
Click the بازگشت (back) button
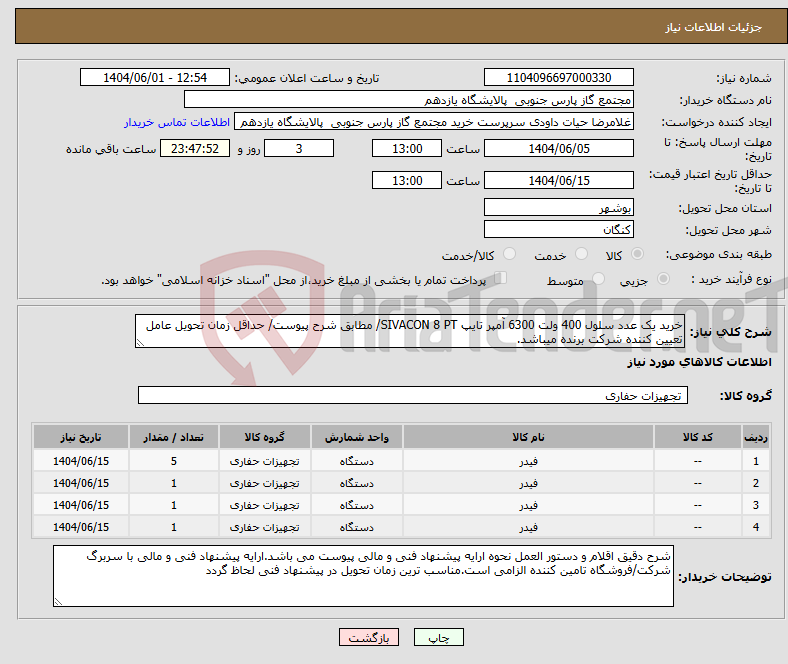[x=369, y=637]
